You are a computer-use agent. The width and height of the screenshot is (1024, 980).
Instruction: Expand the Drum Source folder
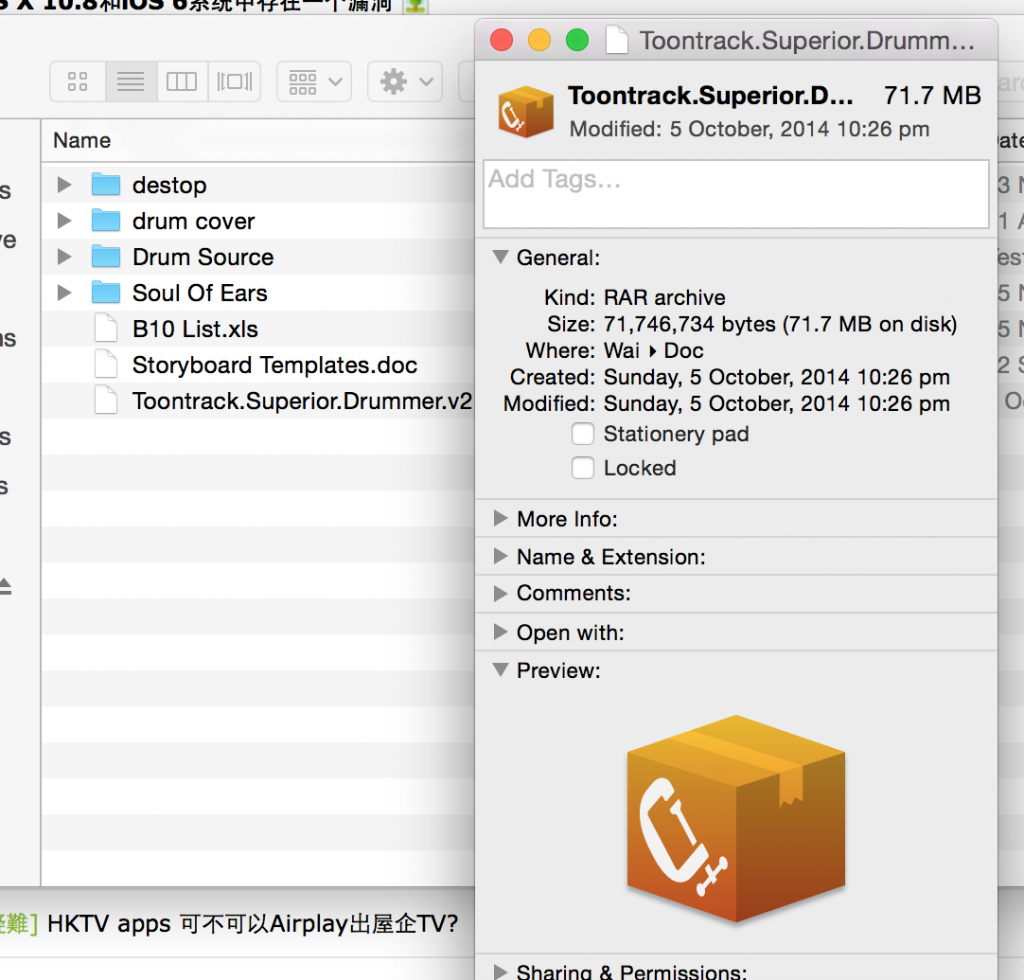pos(64,257)
